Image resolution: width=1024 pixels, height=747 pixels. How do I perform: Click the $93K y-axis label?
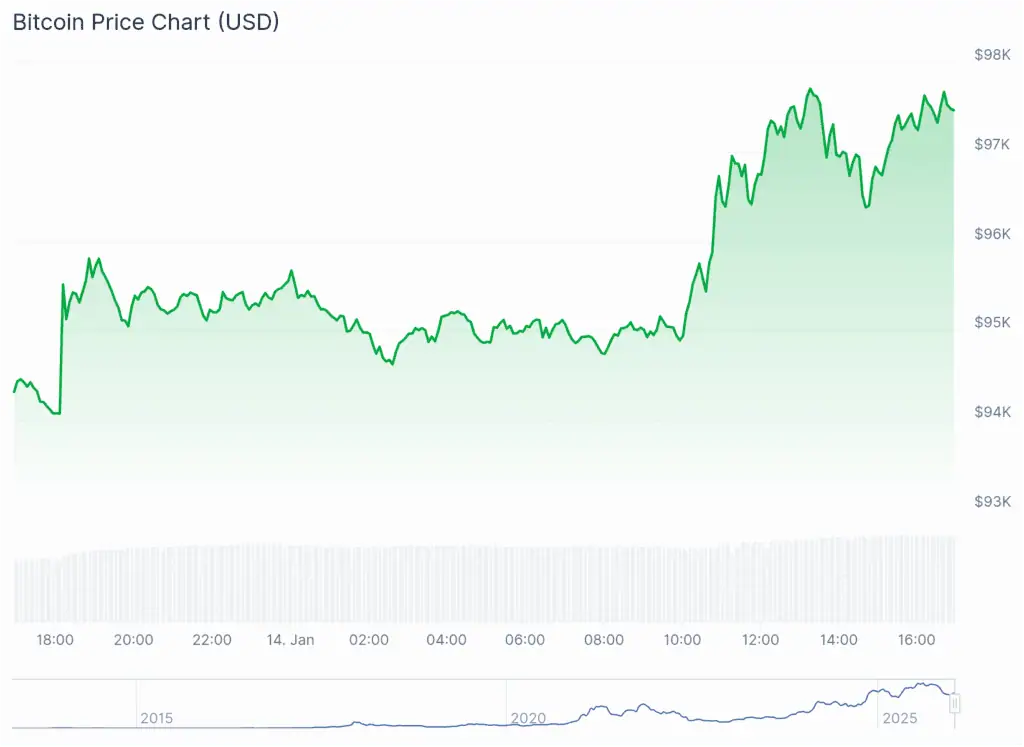click(991, 501)
